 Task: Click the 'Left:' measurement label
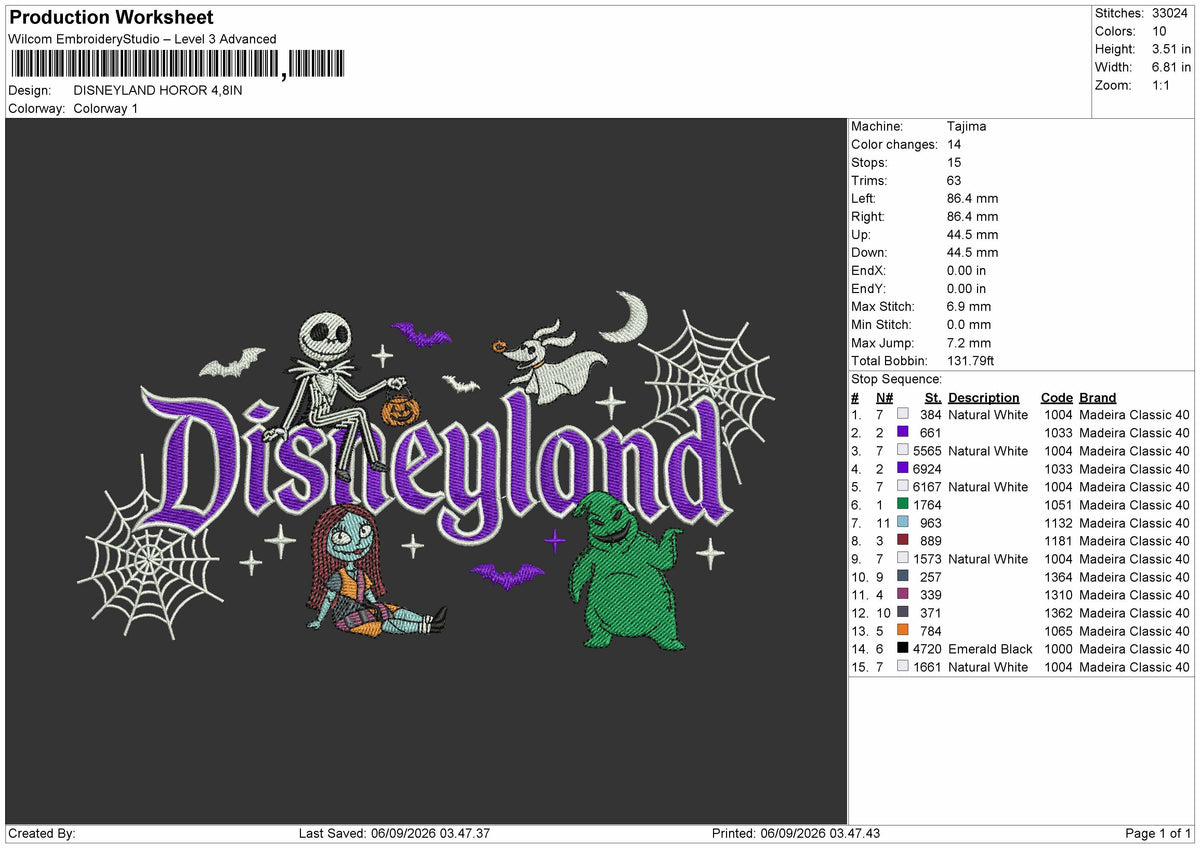click(x=863, y=199)
